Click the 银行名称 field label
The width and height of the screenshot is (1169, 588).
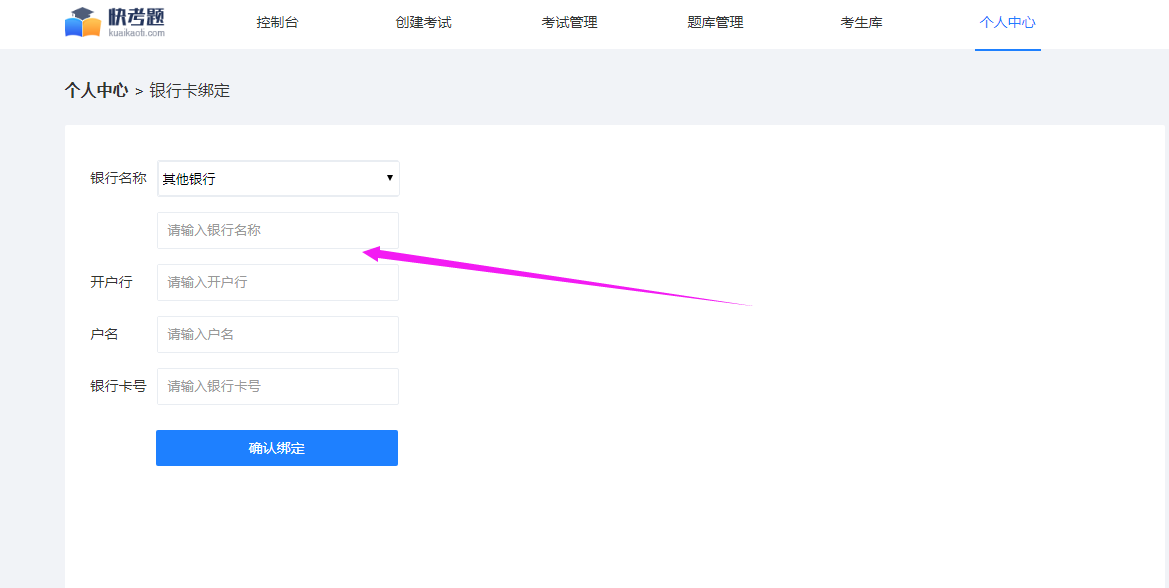tap(119, 178)
